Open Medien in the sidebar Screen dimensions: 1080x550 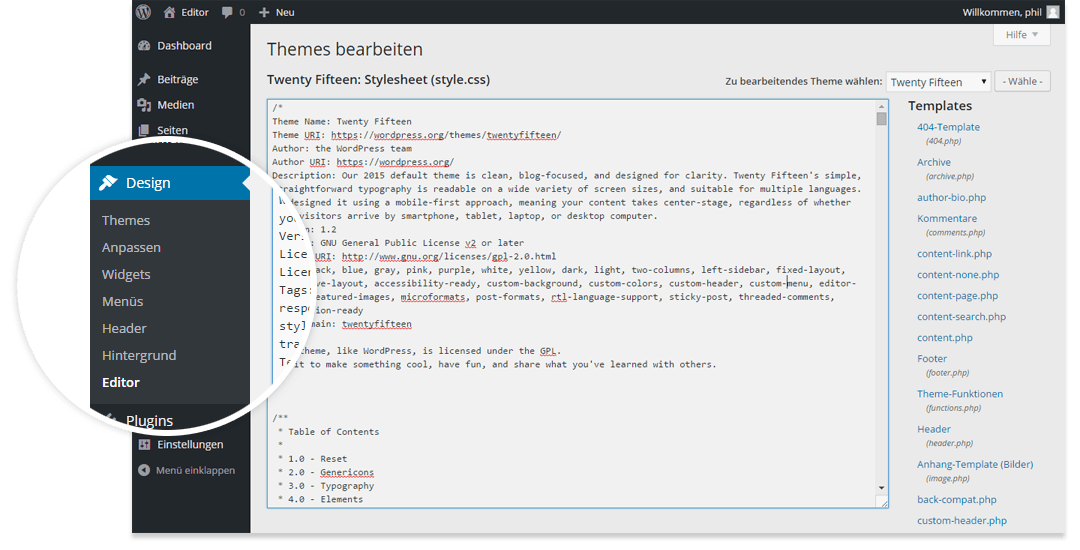[175, 105]
